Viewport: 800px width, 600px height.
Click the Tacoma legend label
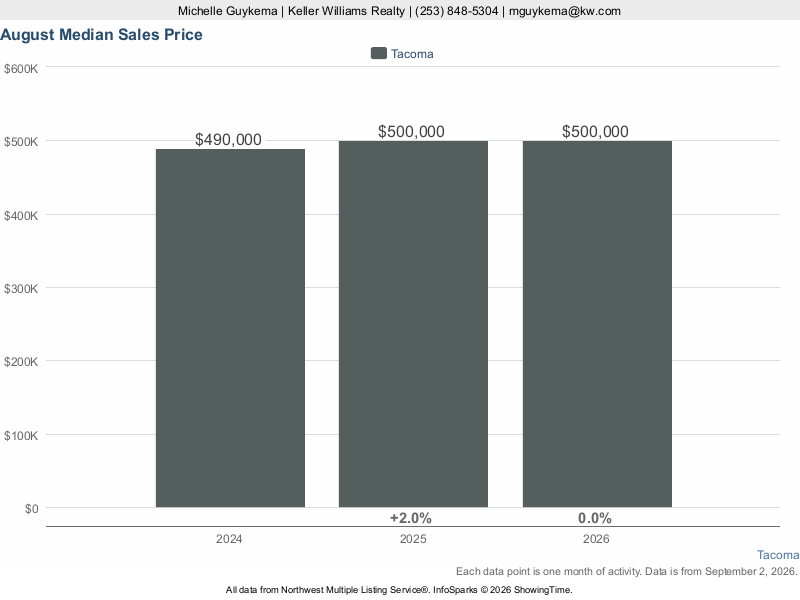point(412,54)
